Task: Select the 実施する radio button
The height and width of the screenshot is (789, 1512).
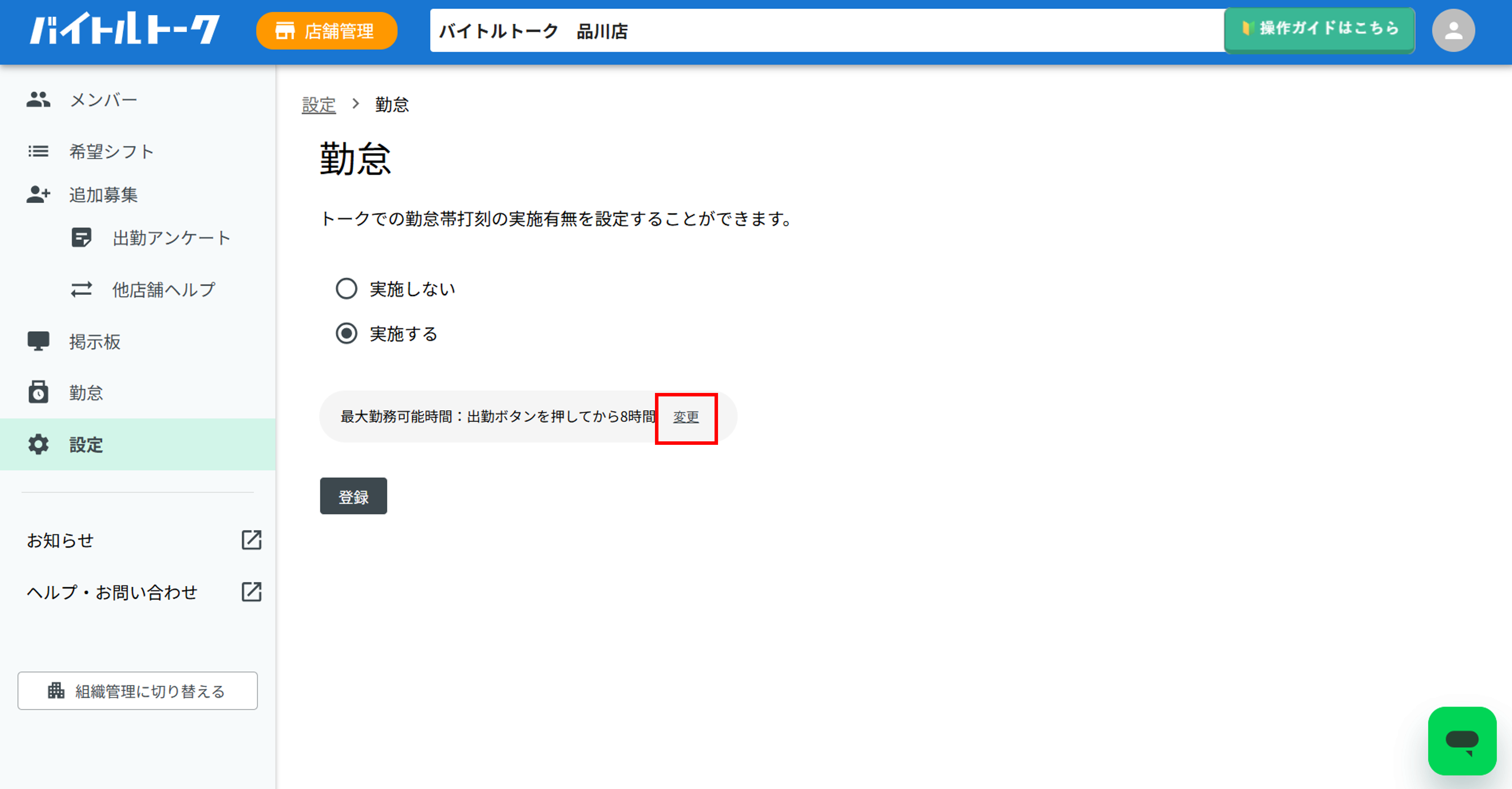Action: [346, 333]
